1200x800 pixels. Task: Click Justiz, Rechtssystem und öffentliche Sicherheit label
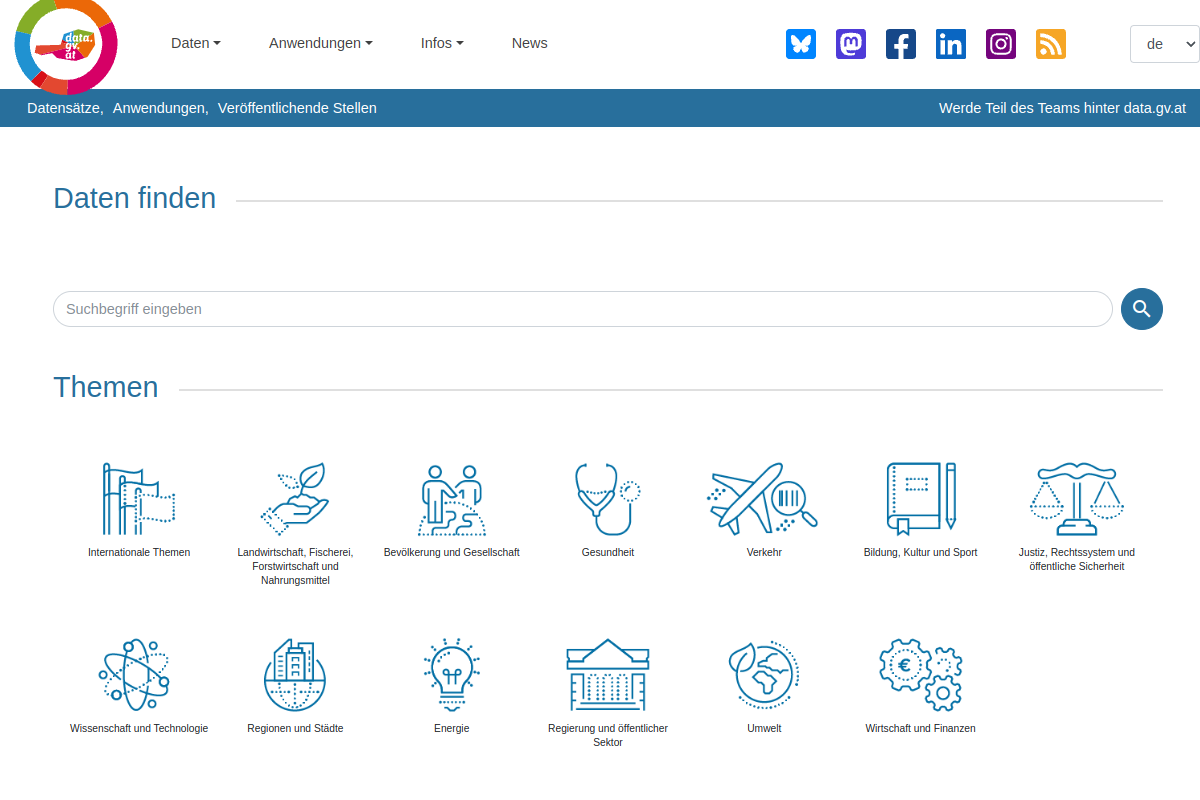coord(1077,559)
